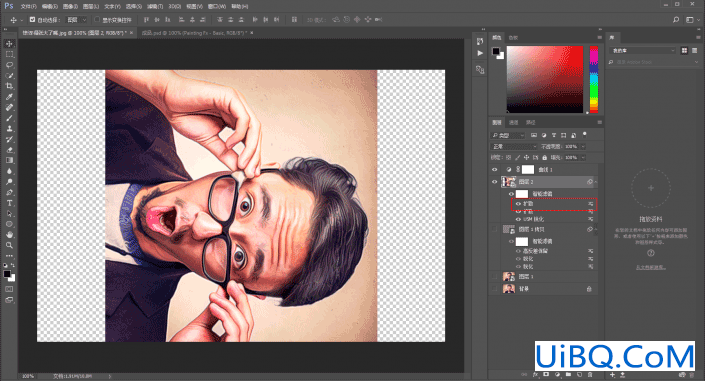Open the Image menu
Image resolution: width=705 pixels, height=381 pixels.
click(70, 7)
